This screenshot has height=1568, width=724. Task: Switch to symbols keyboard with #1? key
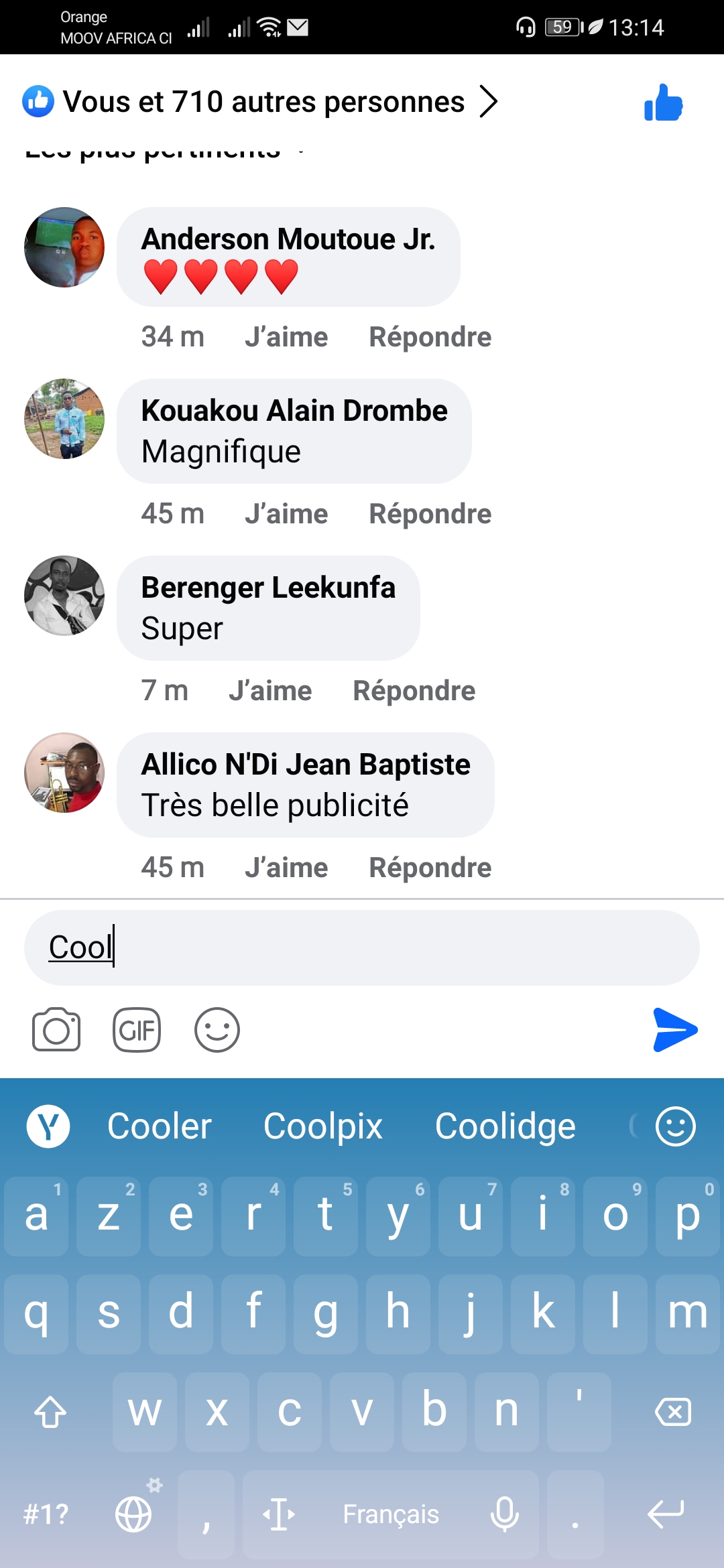46,1514
